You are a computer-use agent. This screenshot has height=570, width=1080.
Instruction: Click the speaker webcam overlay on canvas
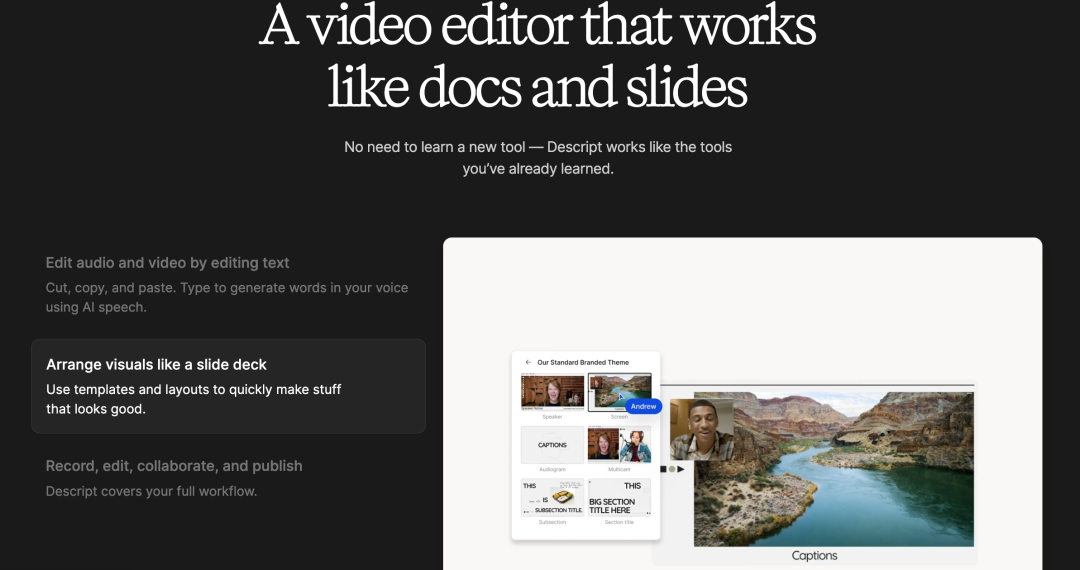point(702,430)
